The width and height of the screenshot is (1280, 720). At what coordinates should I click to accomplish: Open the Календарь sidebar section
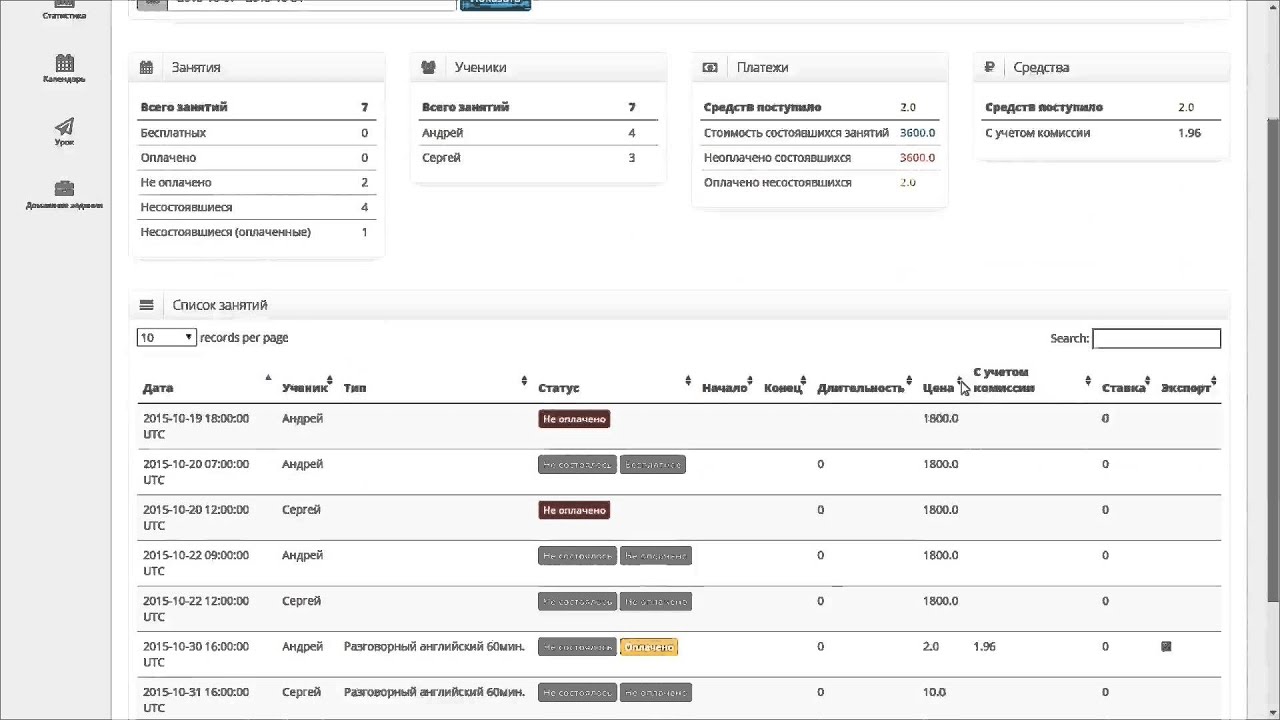(64, 68)
